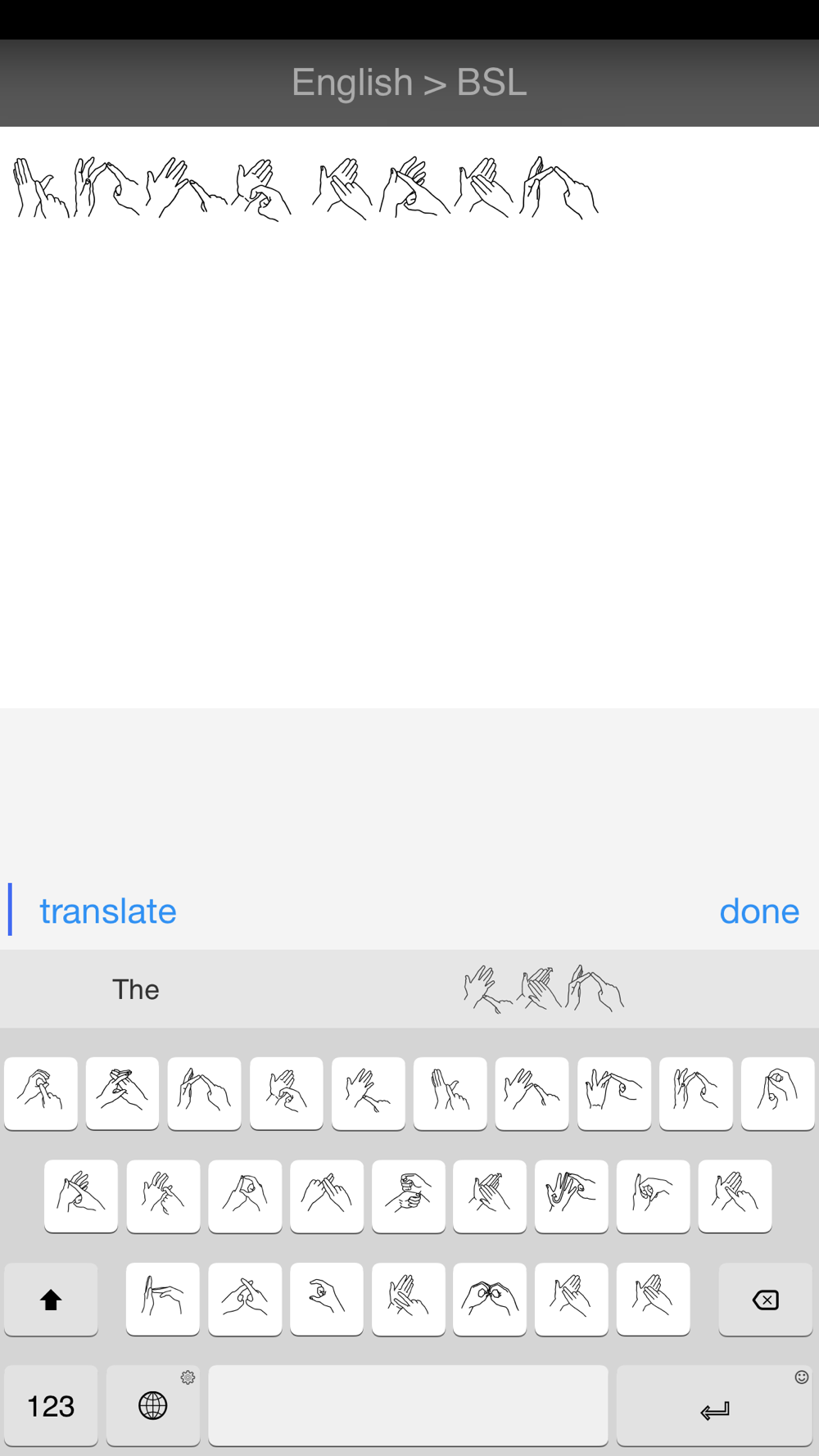
Task: Choose the hand-sign suggestion in the prediction bar
Action: point(544,989)
